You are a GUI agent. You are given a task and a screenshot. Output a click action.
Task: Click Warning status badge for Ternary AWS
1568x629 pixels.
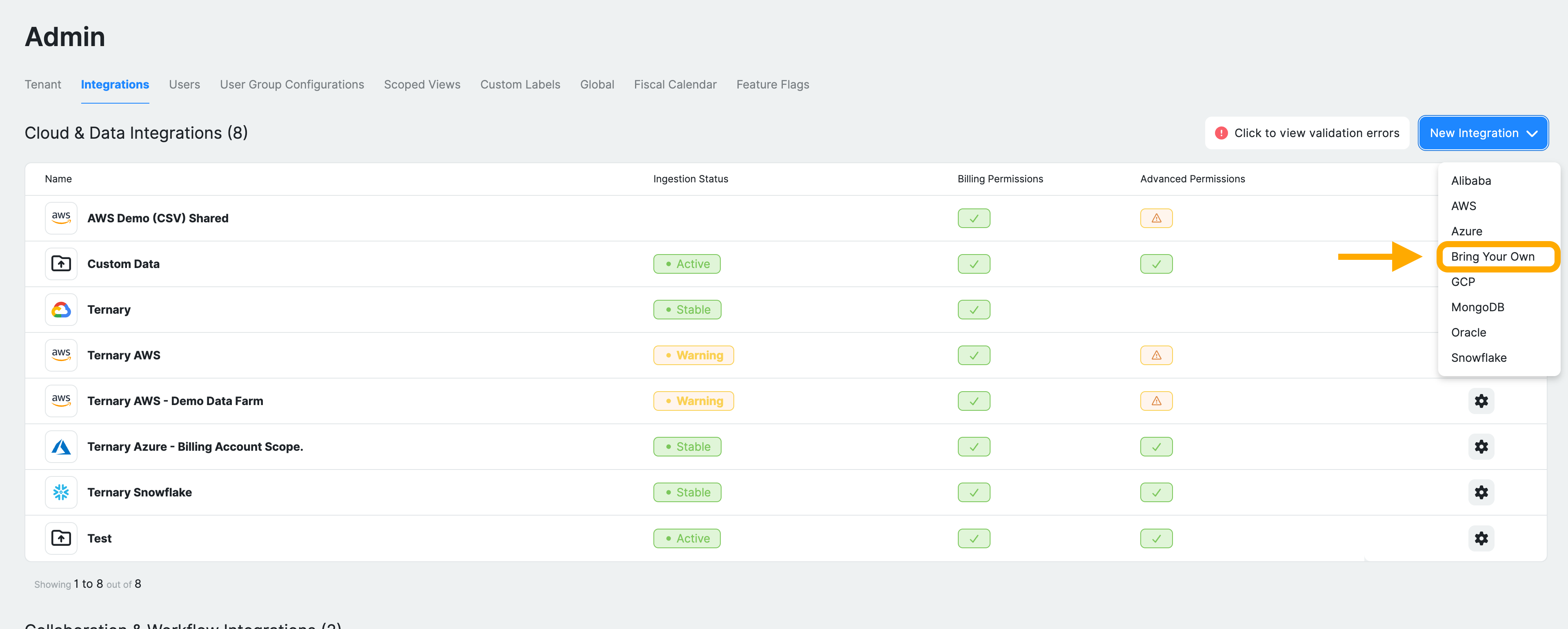(x=693, y=355)
